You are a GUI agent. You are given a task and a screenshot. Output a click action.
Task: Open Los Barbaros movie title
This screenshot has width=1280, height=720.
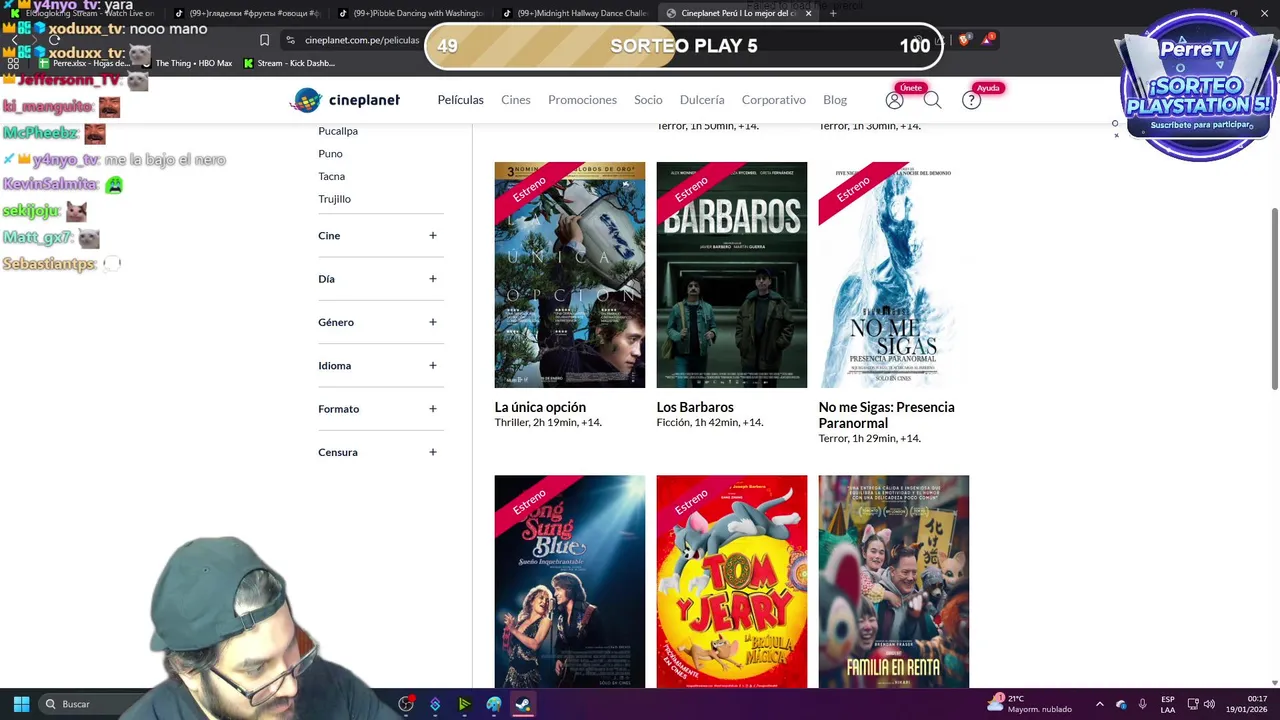click(x=695, y=407)
